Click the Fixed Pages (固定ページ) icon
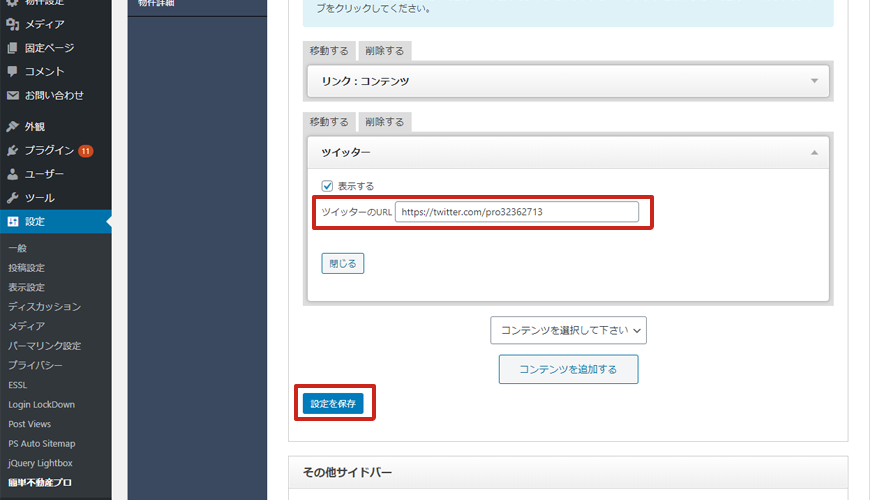Screen dimensions: 870x500 [12, 48]
